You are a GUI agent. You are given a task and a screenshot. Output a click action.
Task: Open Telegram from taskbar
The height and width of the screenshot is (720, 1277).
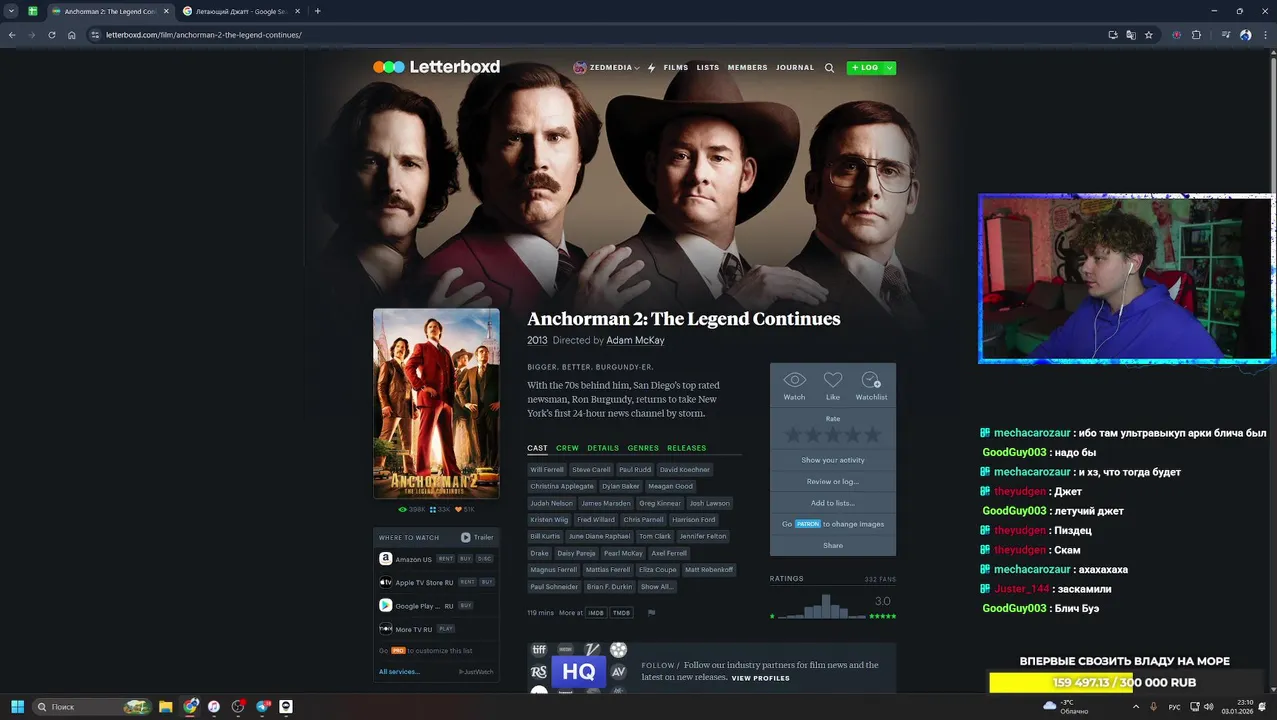coord(262,707)
